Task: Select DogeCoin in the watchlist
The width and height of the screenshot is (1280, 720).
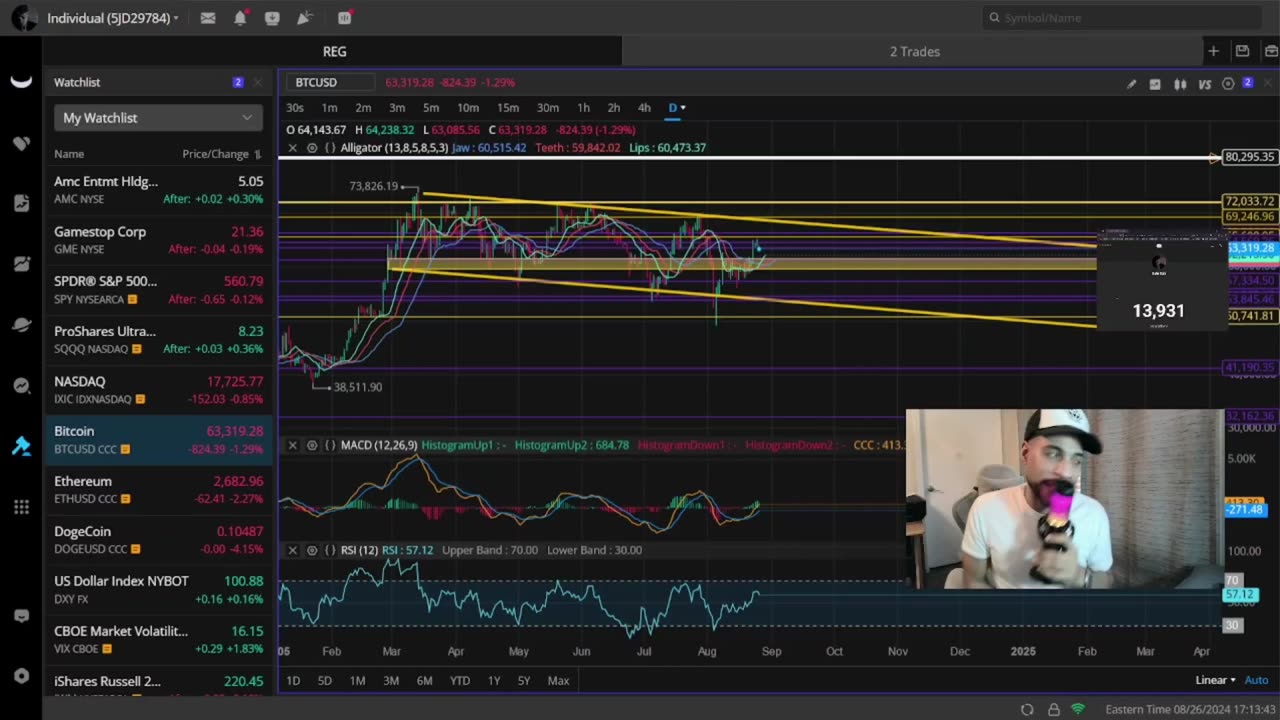Action: coord(158,540)
